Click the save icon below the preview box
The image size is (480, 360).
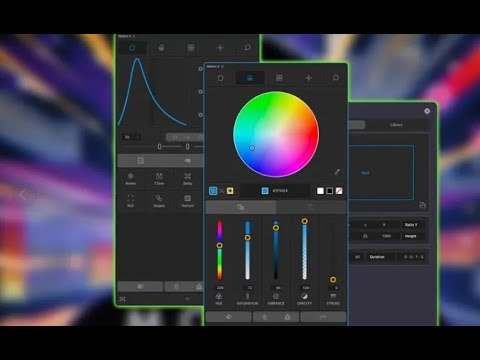(422, 205)
